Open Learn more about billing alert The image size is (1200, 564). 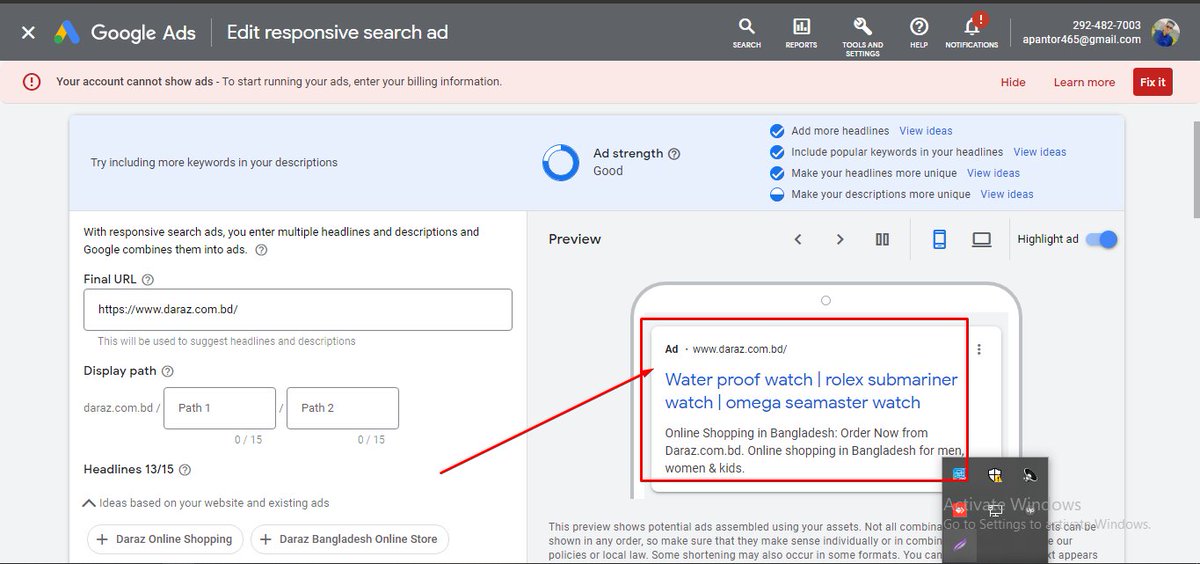[1084, 82]
